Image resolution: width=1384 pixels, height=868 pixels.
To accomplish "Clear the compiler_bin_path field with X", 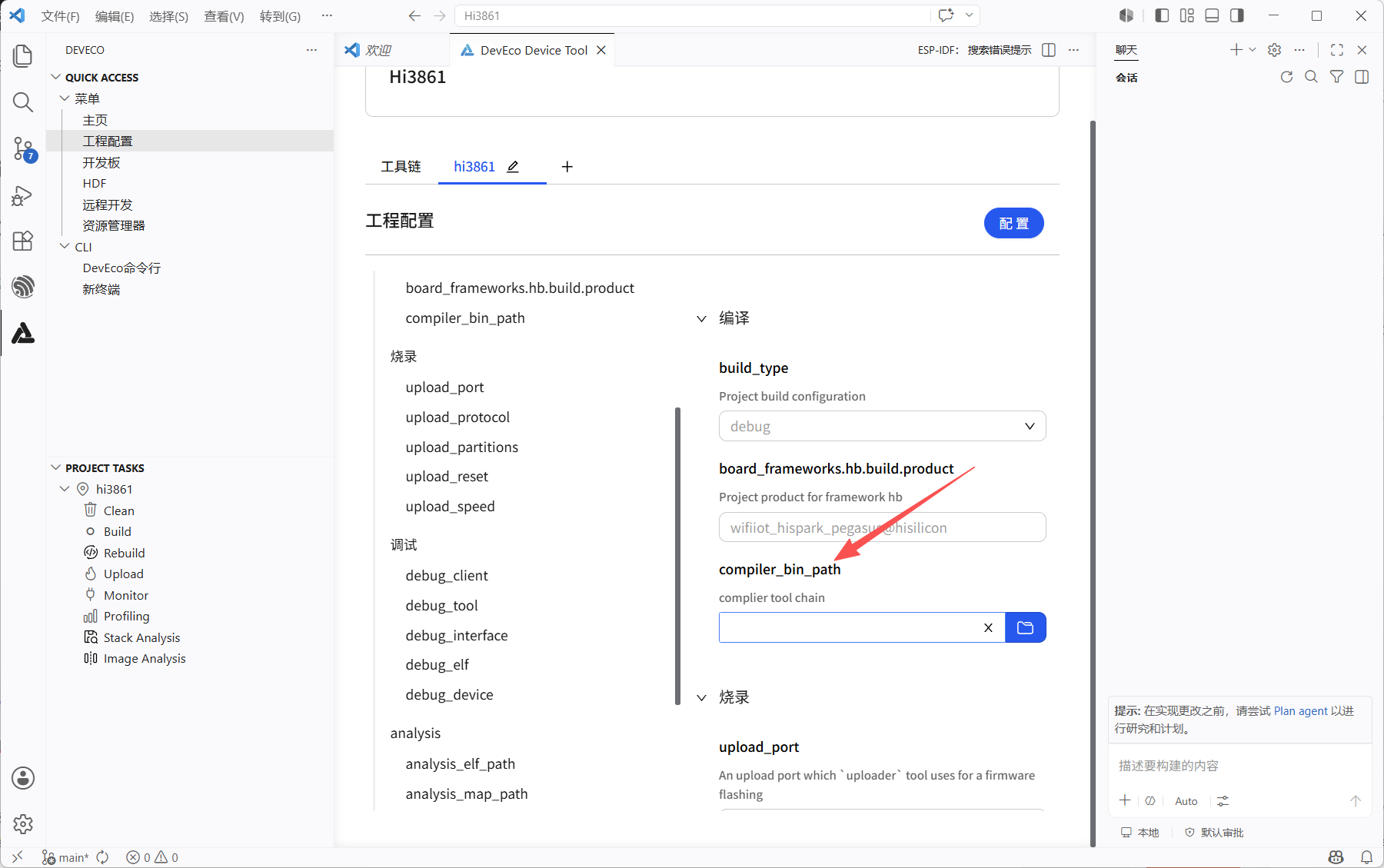I will (x=988, y=627).
